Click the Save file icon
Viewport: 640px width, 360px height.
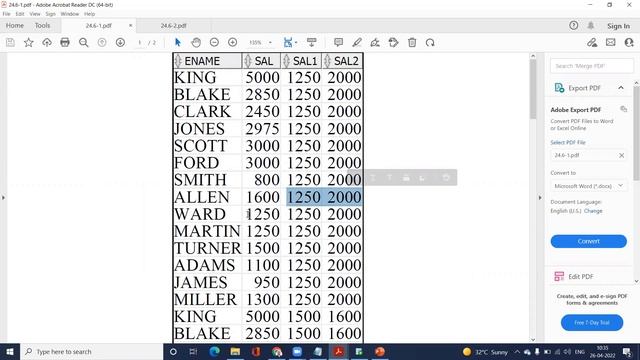click(x=10, y=42)
